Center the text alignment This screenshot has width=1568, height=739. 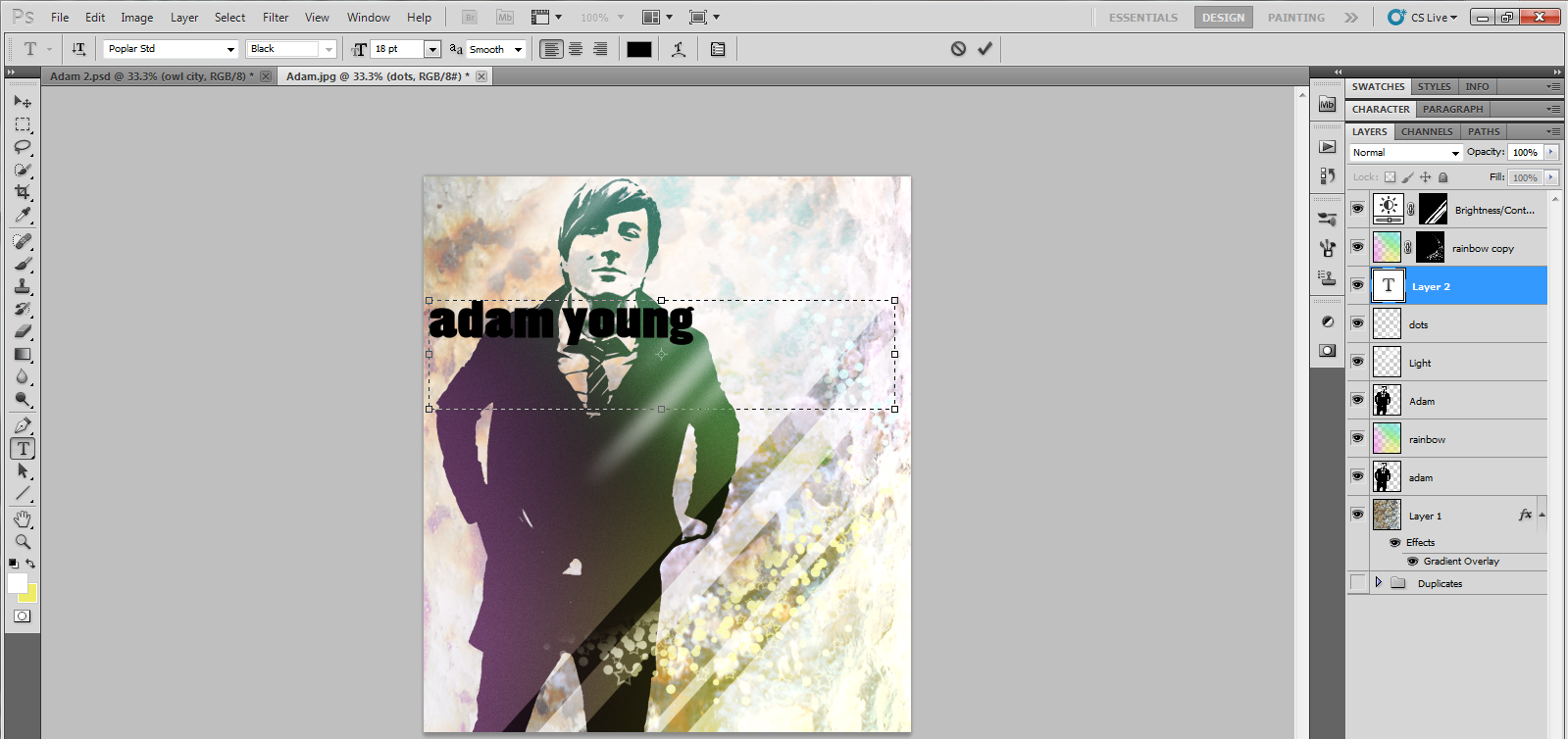577,49
